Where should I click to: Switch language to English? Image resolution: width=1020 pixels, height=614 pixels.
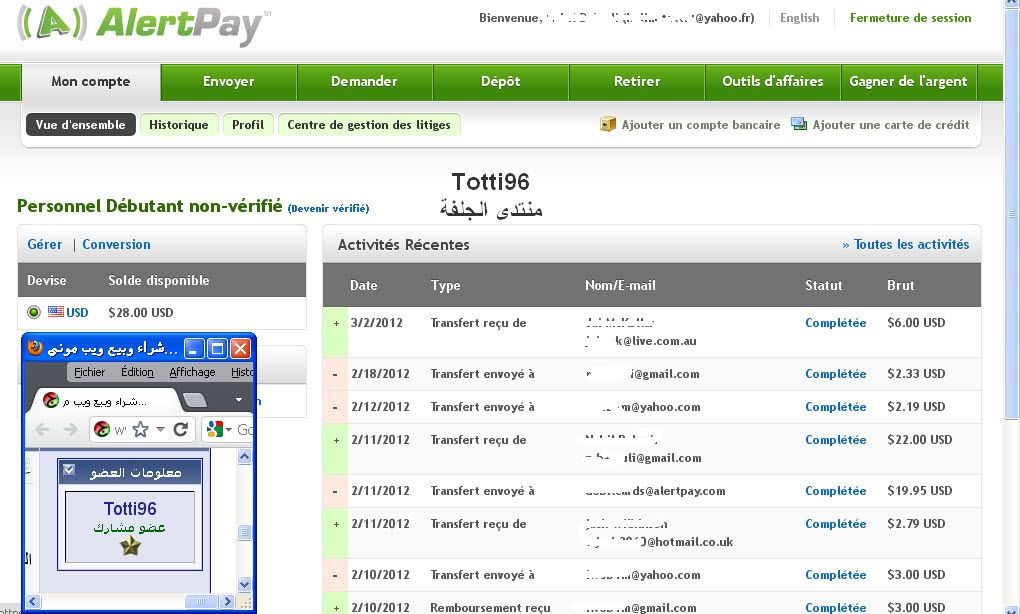799,18
